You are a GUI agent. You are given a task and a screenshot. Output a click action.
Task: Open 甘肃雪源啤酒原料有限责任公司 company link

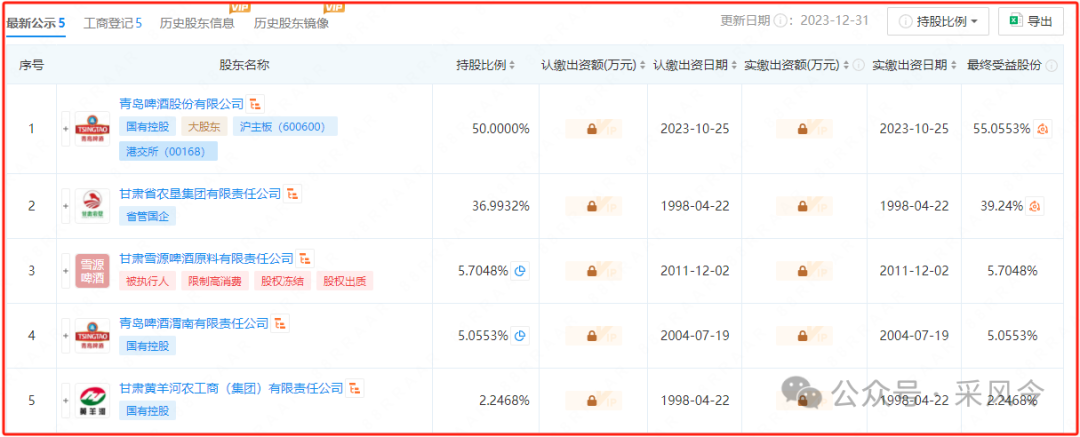tap(207, 258)
